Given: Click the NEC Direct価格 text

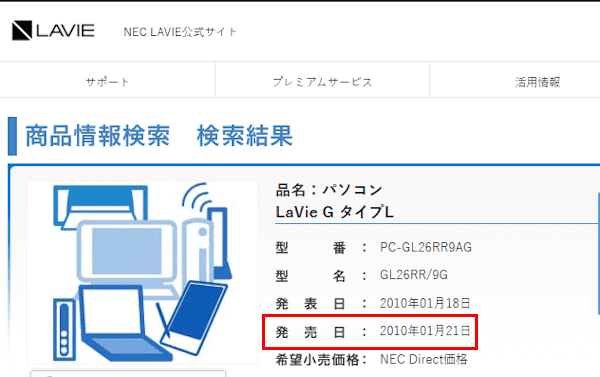Looking at the screenshot, I should (x=424, y=359).
